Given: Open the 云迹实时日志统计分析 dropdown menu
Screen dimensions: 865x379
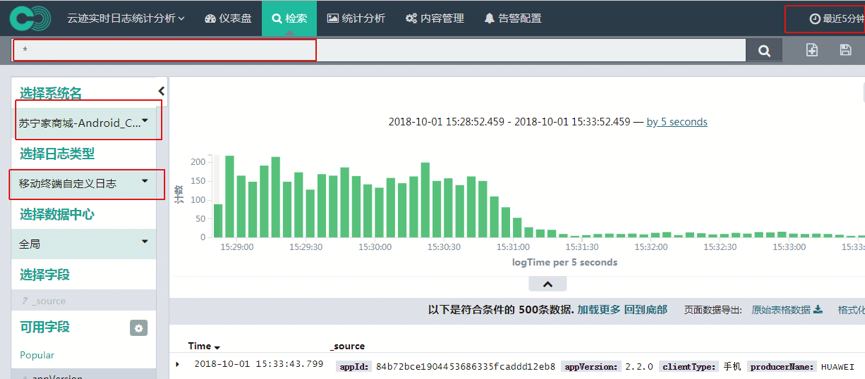Looking at the screenshot, I should [126, 18].
